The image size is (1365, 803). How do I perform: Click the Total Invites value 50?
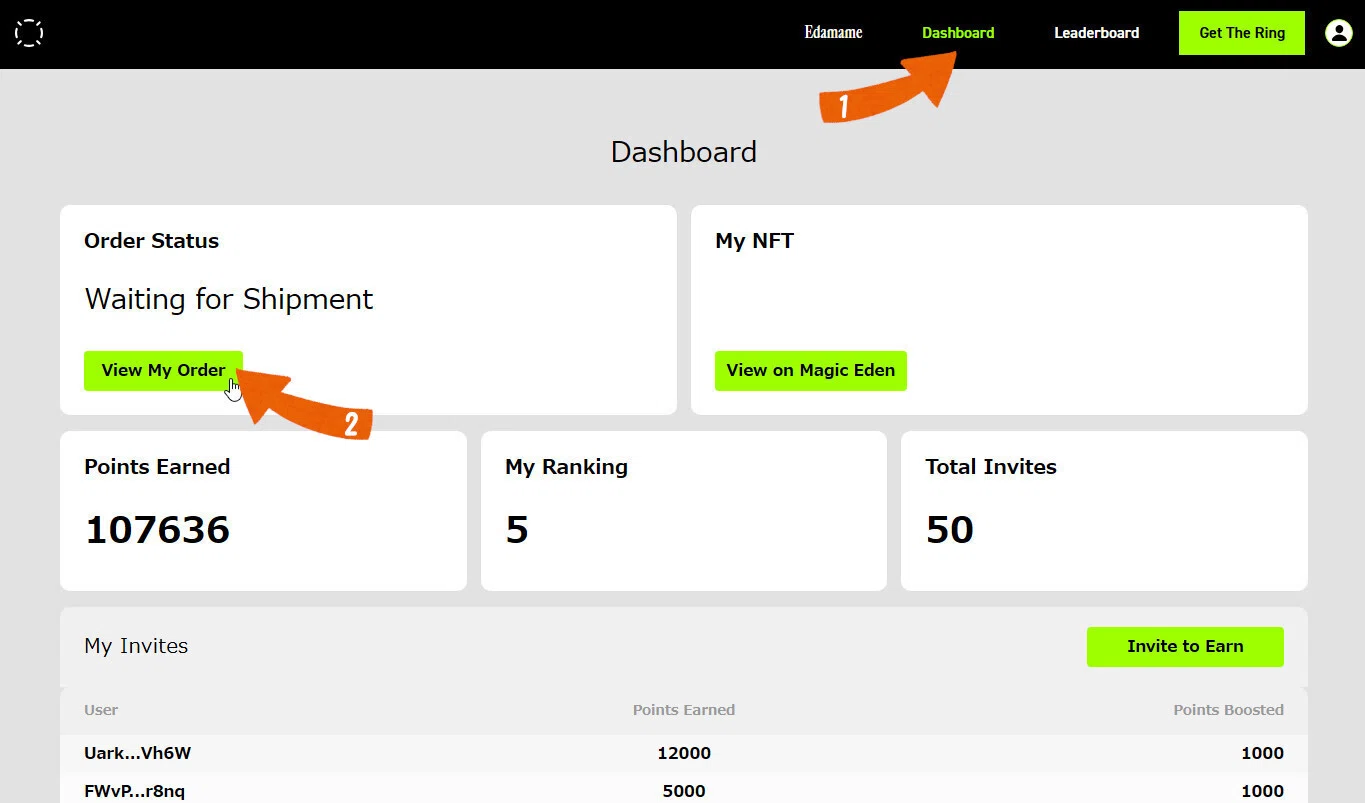(950, 530)
